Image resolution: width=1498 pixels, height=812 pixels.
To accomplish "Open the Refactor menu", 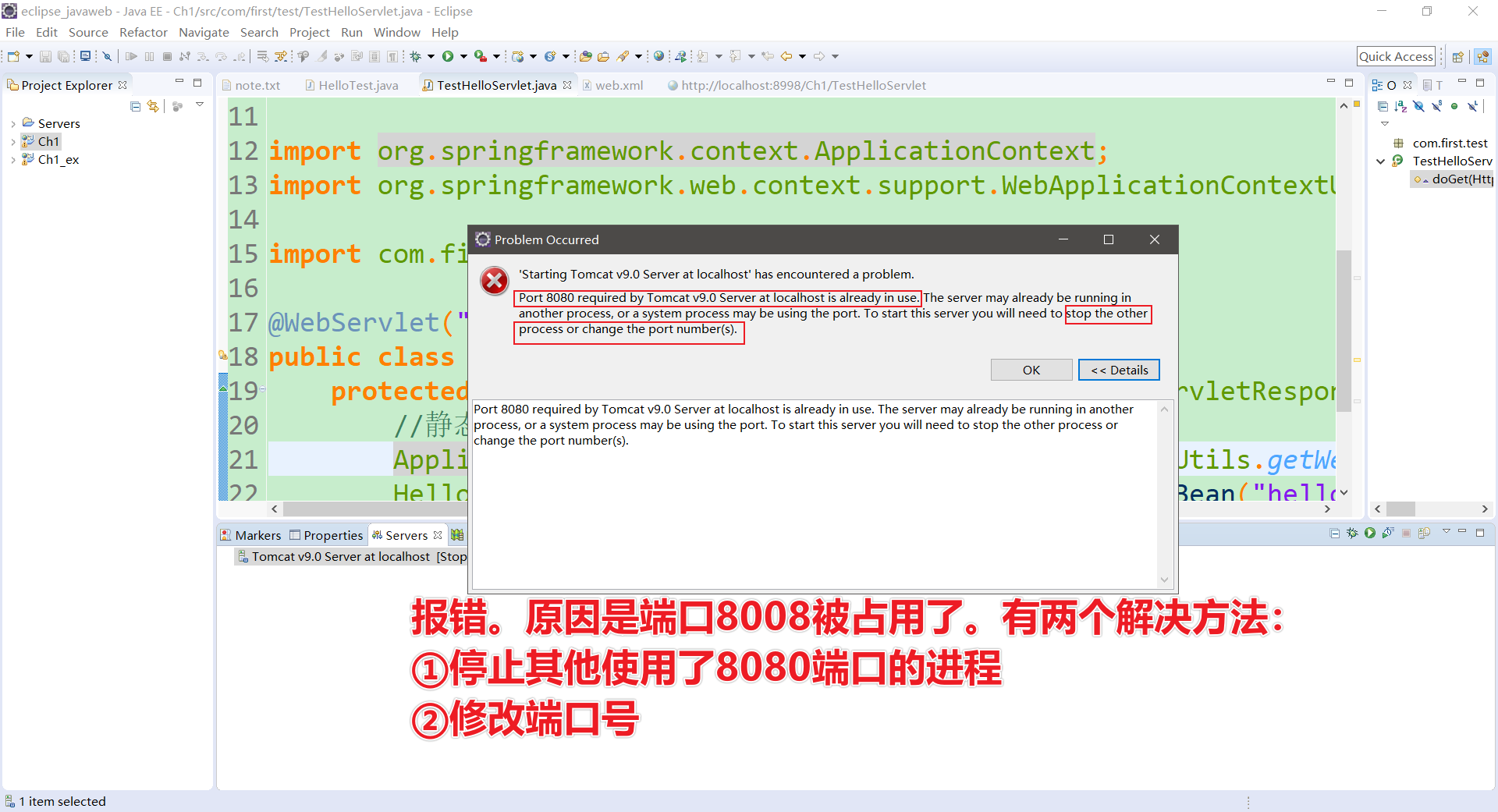I will tap(144, 32).
